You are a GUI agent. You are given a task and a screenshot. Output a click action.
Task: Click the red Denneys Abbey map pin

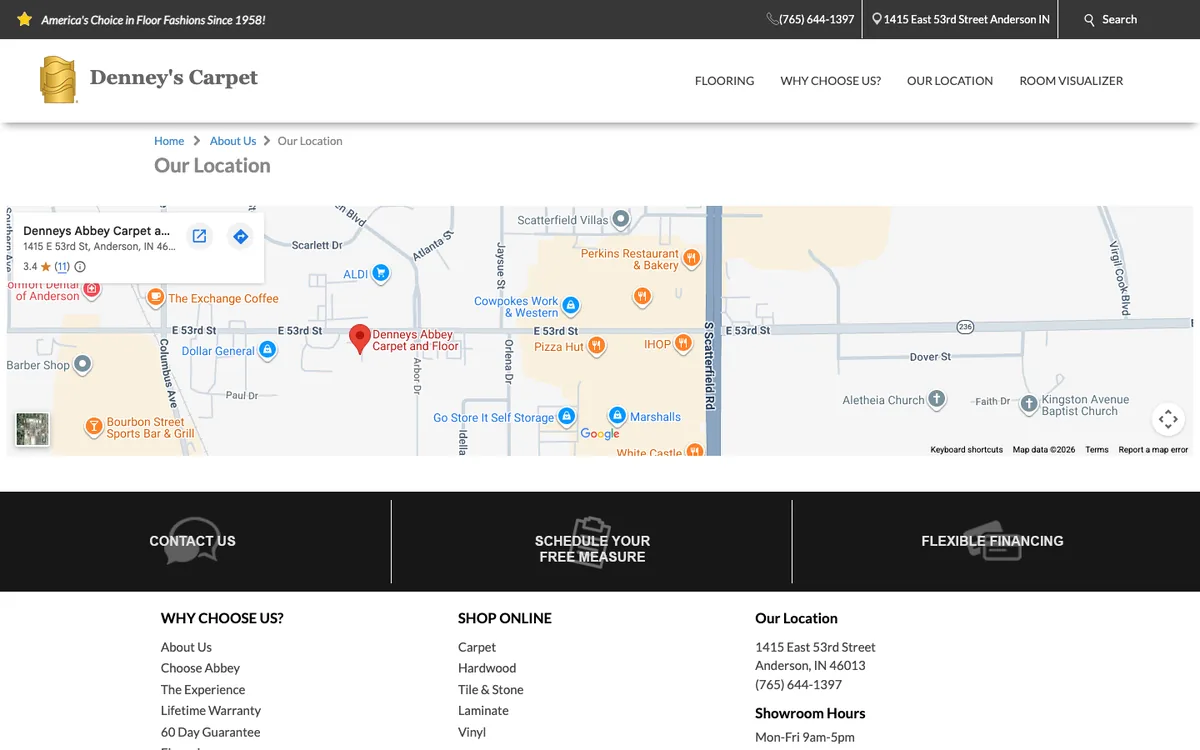(x=359, y=340)
